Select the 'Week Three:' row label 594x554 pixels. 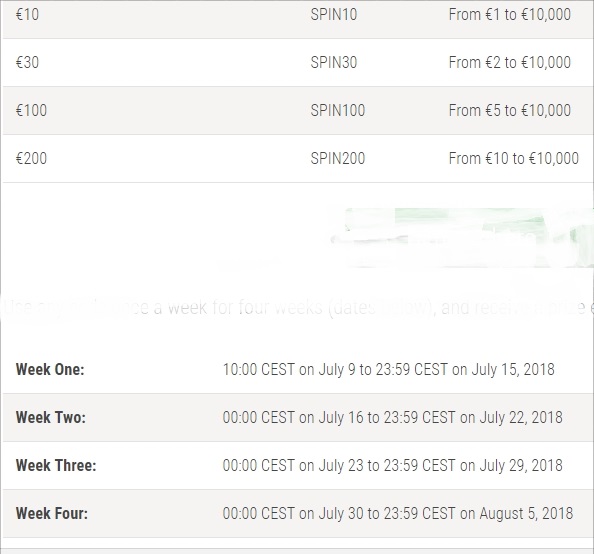pos(56,465)
